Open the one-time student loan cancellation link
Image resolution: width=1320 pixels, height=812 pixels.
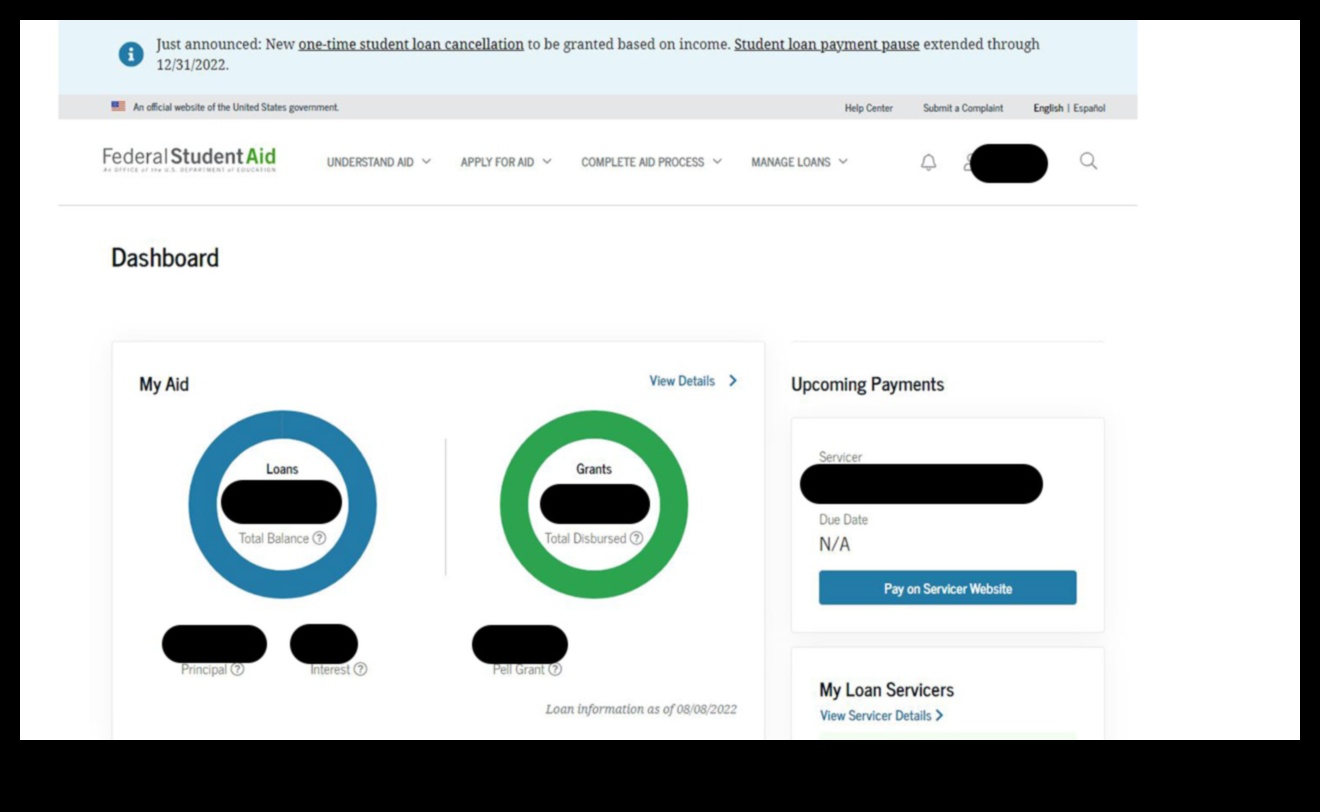(413, 44)
